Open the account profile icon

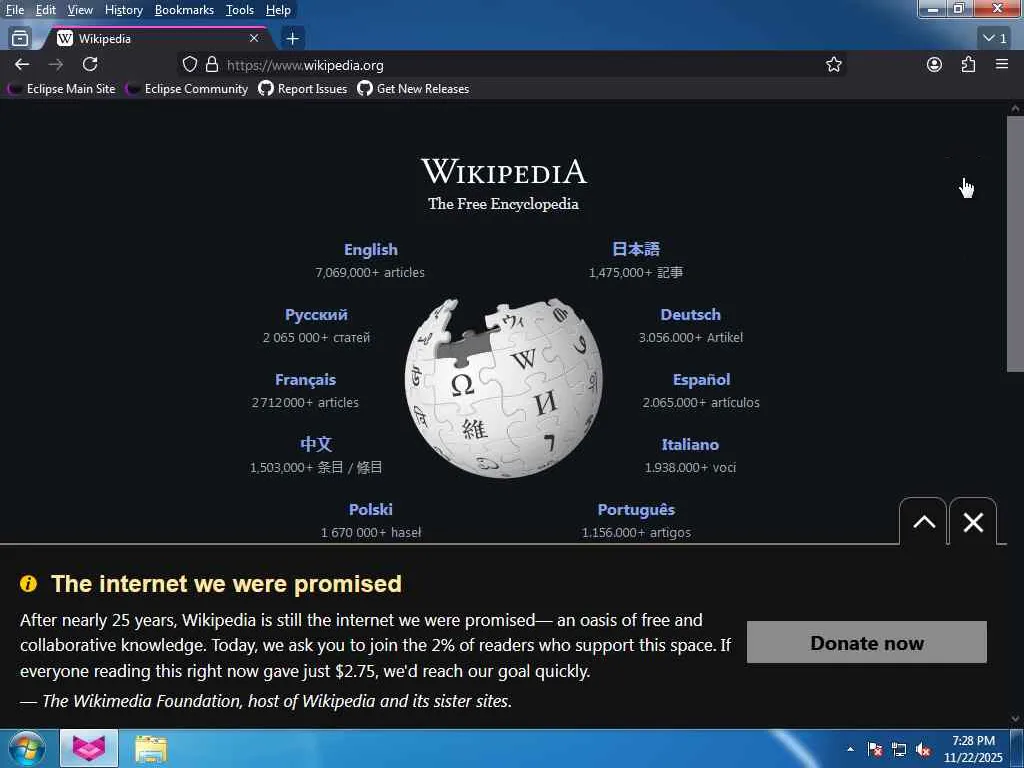(935, 64)
